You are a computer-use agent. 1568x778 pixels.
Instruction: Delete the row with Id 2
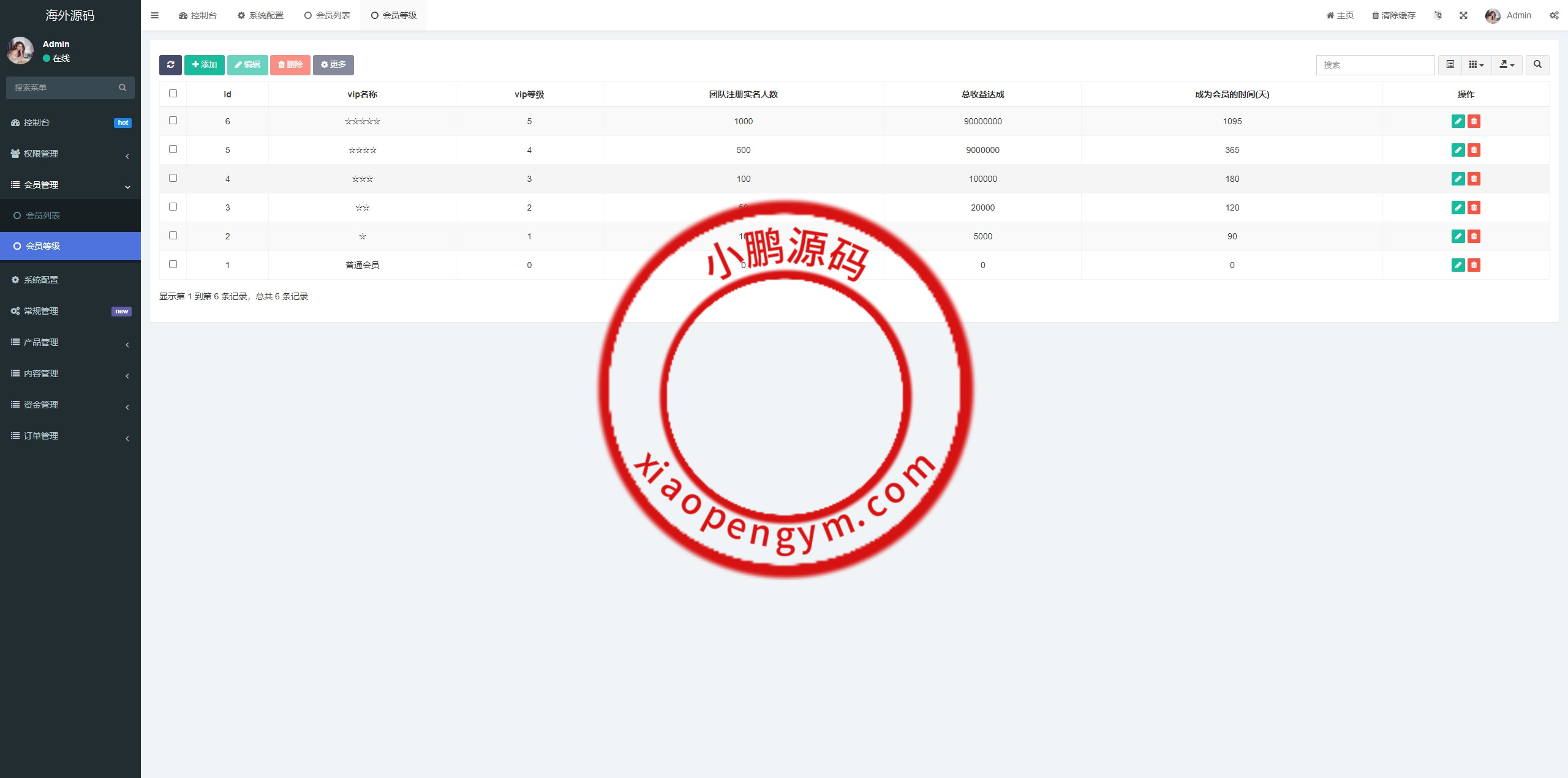(x=1474, y=236)
